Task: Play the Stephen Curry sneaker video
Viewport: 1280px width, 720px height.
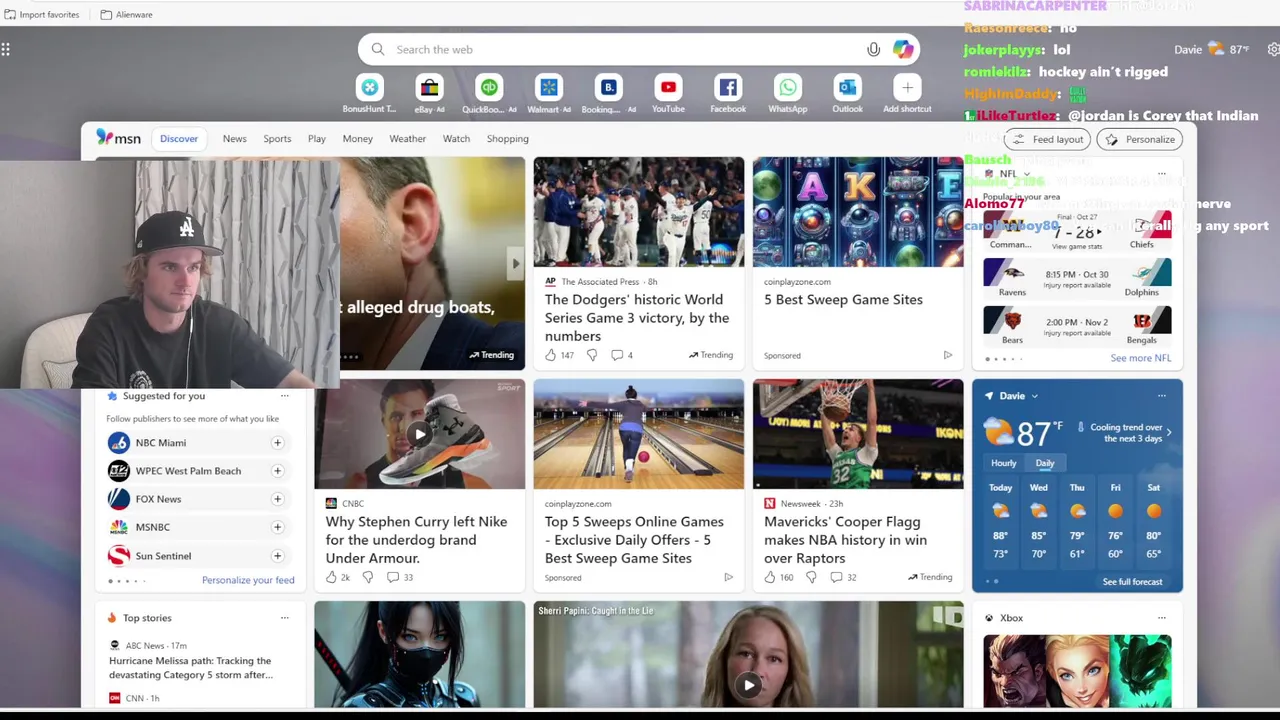Action: tap(419, 434)
